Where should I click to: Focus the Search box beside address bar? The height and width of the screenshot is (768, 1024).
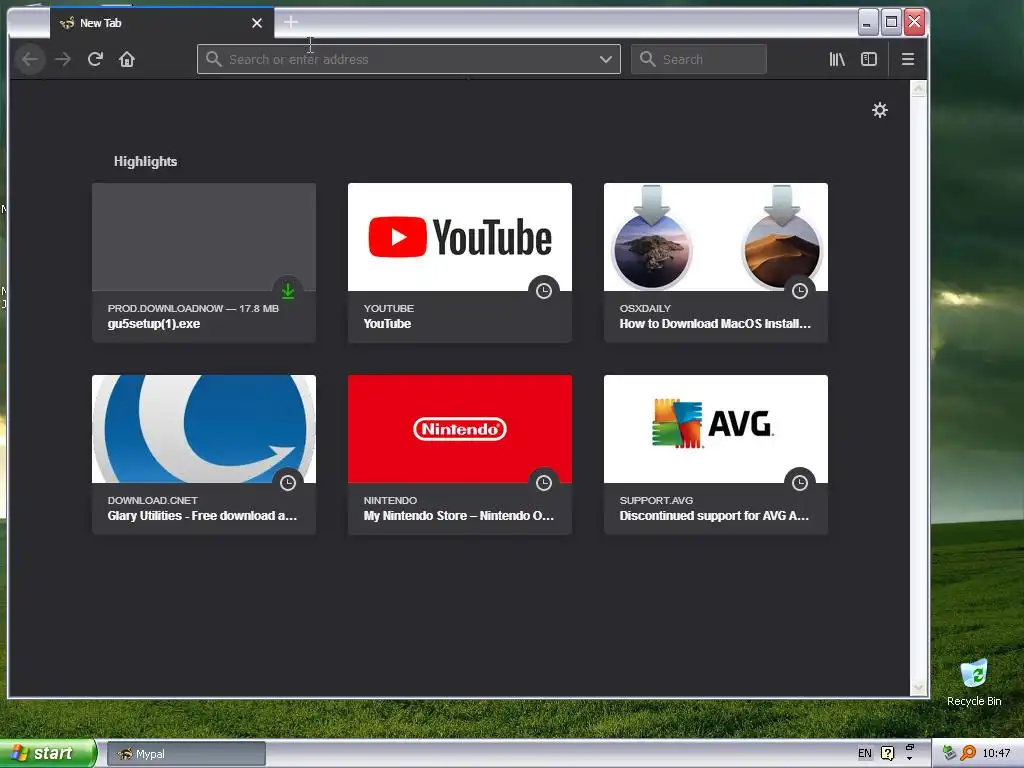tap(699, 59)
